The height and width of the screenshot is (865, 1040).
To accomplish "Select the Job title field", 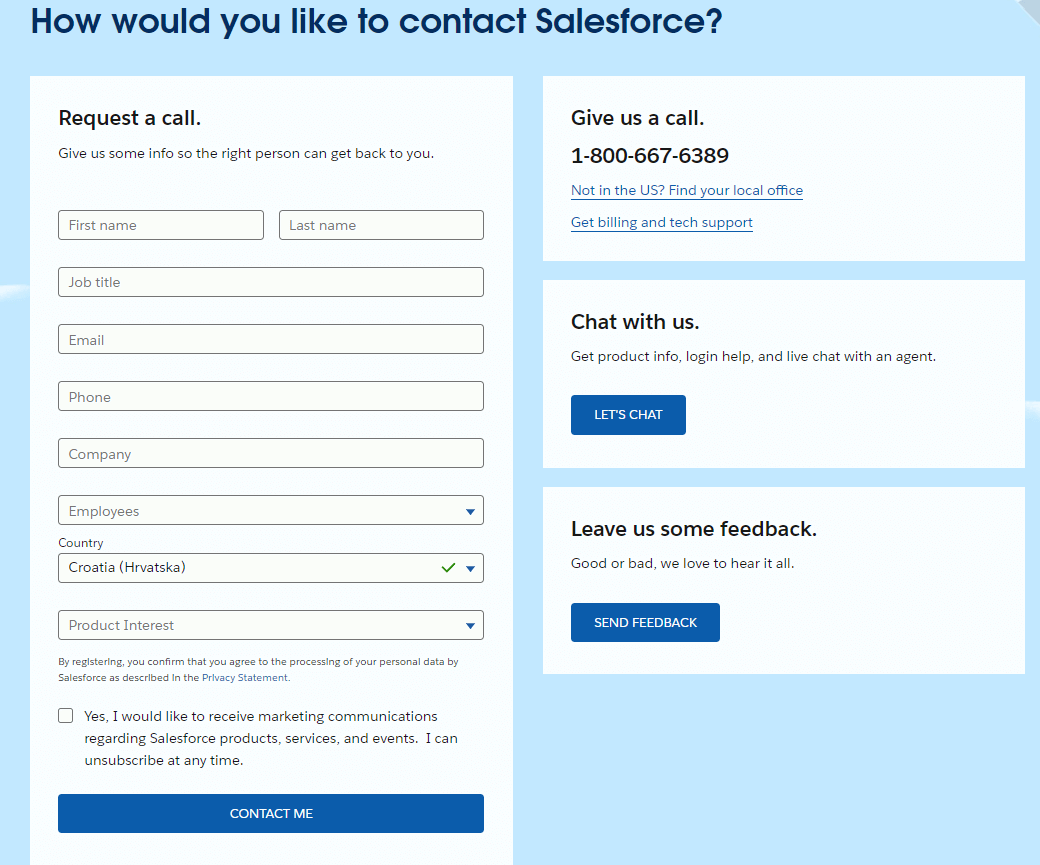I will click(270, 282).
